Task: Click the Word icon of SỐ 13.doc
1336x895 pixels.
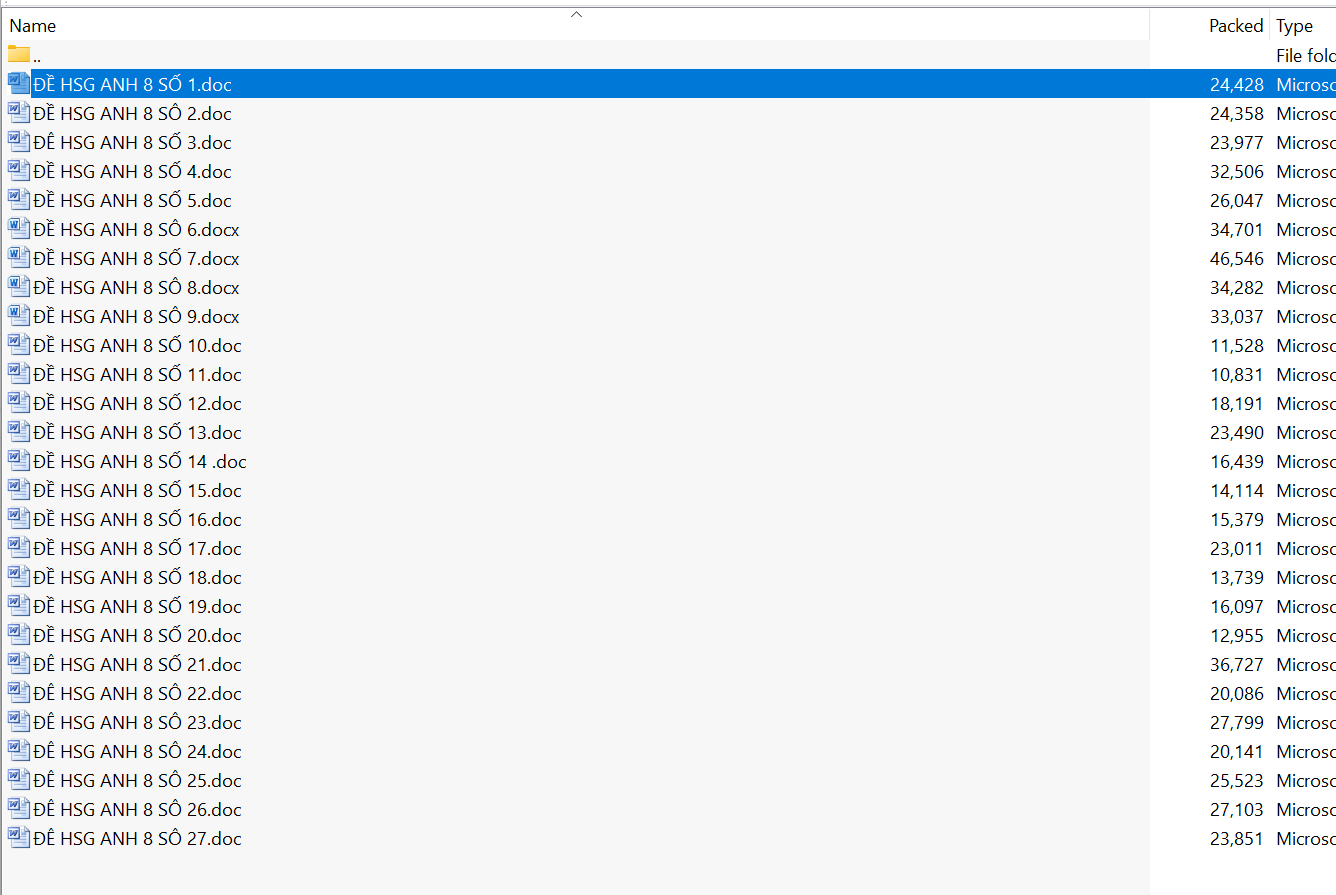Action: pyautogui.click(x=19, y=432)
